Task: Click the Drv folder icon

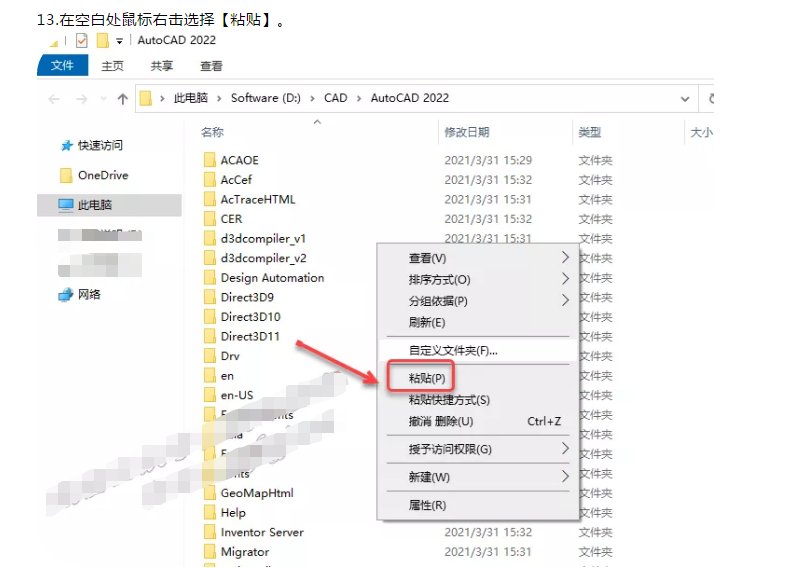Action: coord(210,356)
